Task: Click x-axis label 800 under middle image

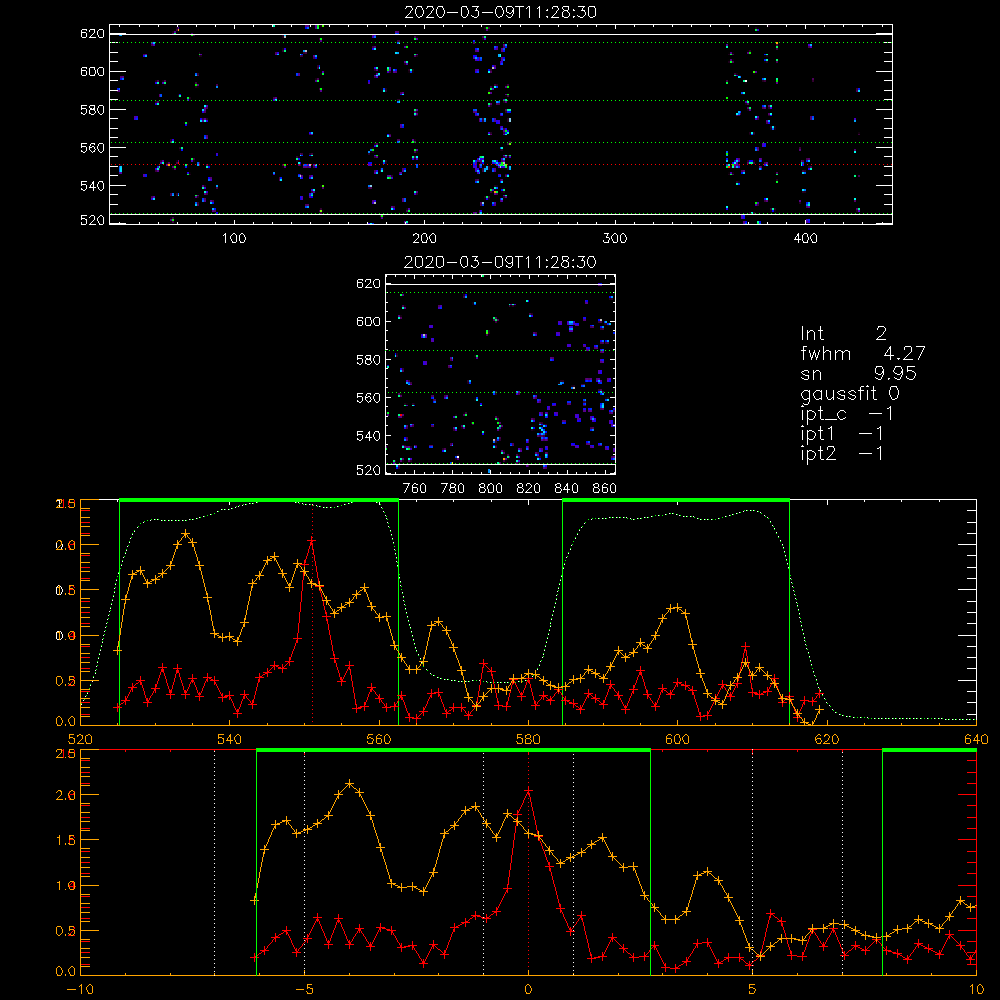Action: pyautogui.click(x=490, y=489)
